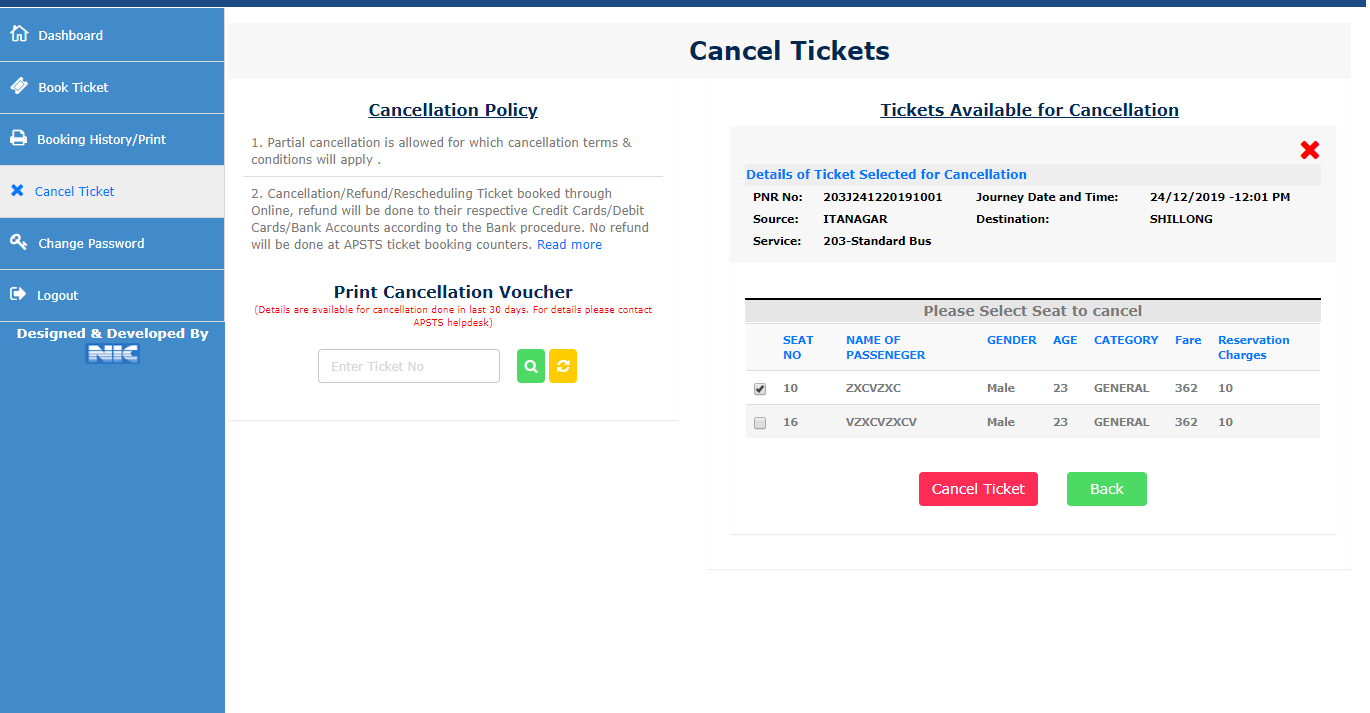Close ticket details with red X

pyautogui.click(x=1309, y=150)
